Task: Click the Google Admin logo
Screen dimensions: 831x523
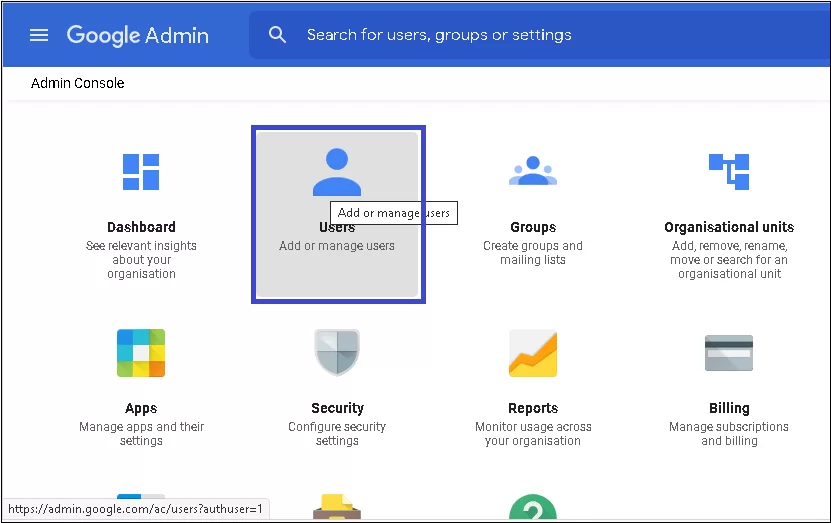Action: (137, 36)
